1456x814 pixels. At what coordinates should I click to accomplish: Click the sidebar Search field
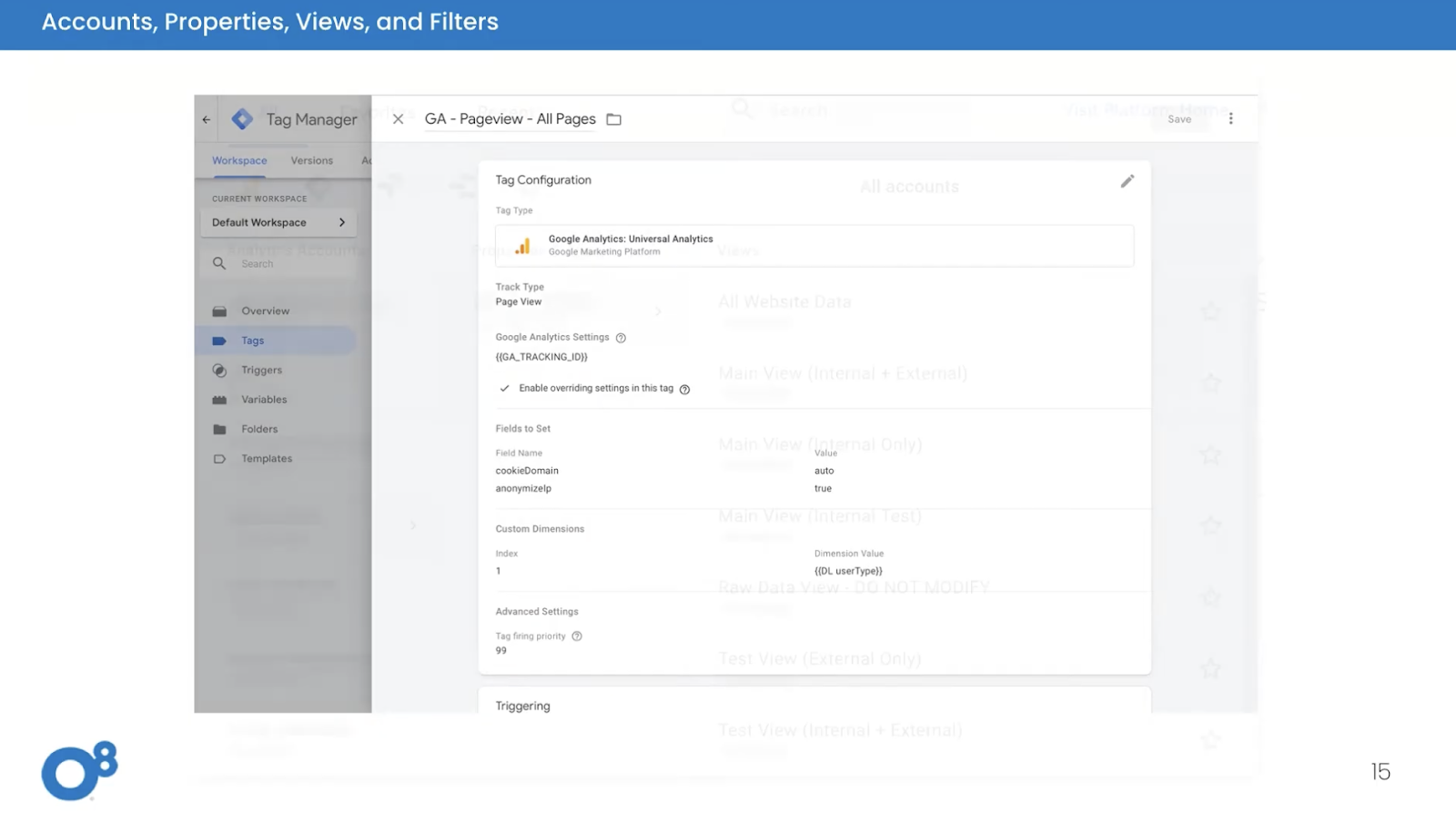pos(278,263)
